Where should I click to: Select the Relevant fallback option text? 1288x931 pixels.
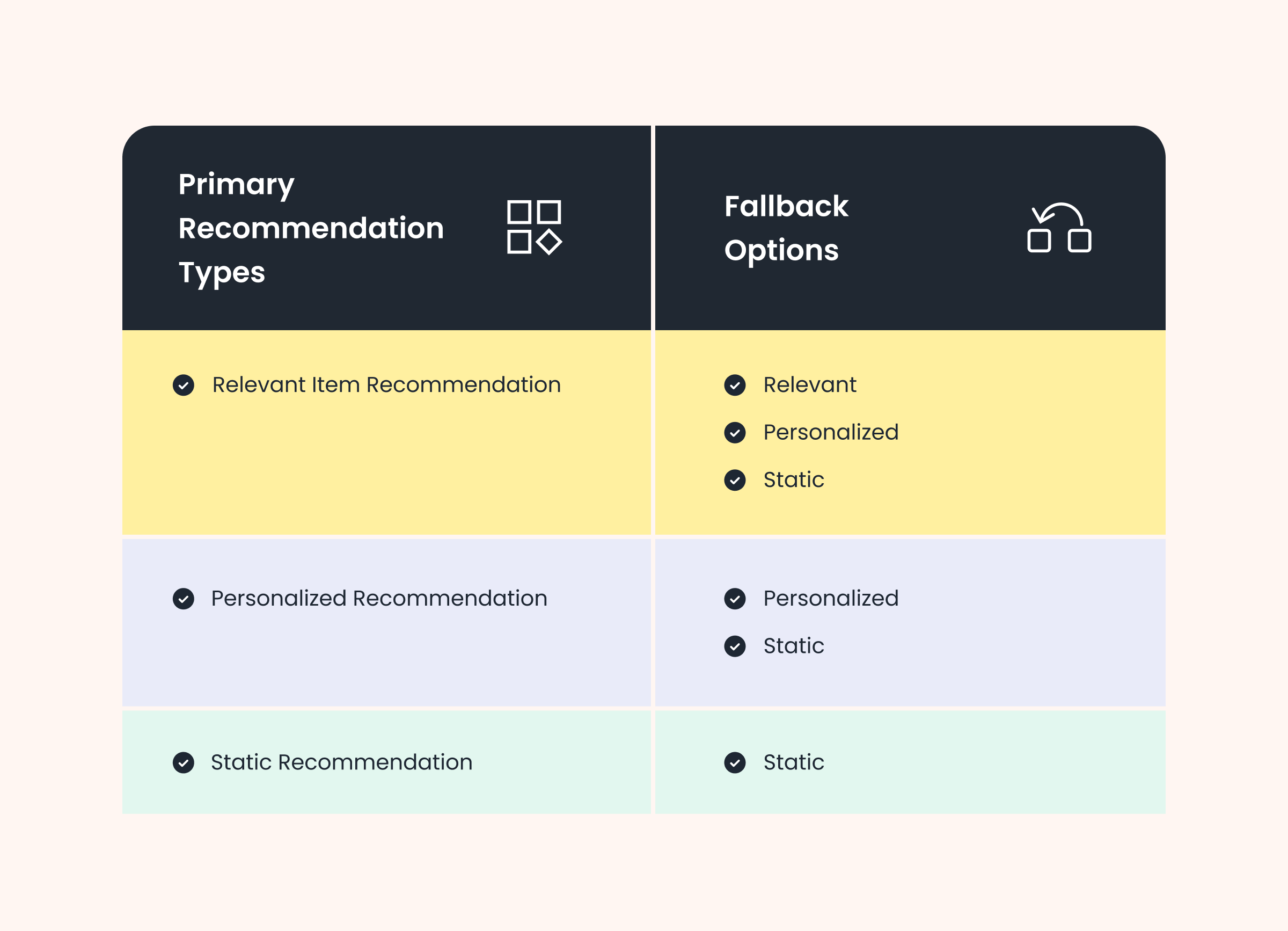(809, 385)
